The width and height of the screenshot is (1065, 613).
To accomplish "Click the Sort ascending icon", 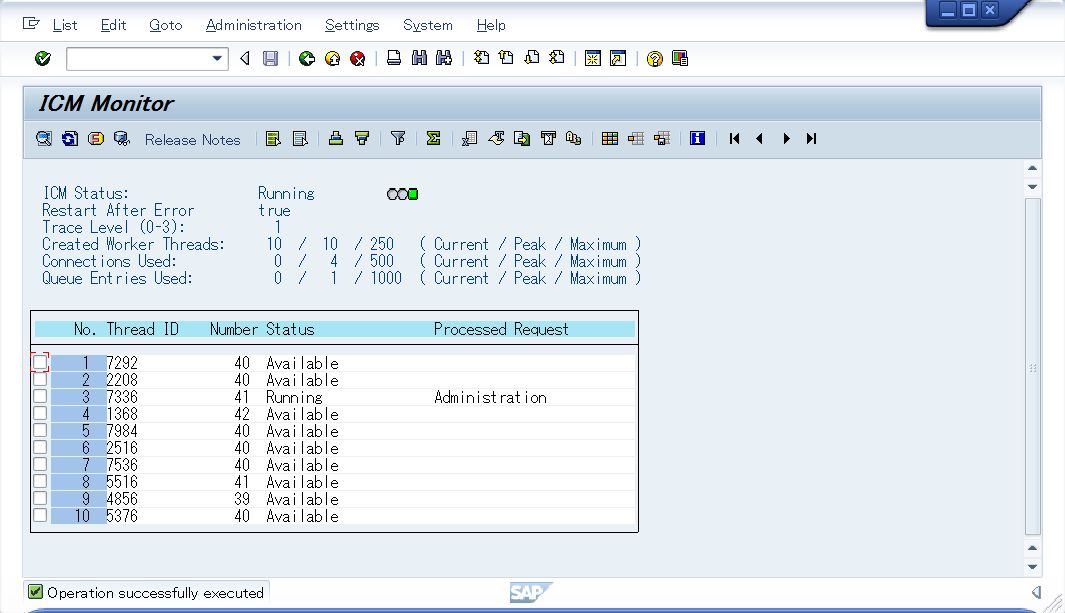I will [x=336, y=139].
